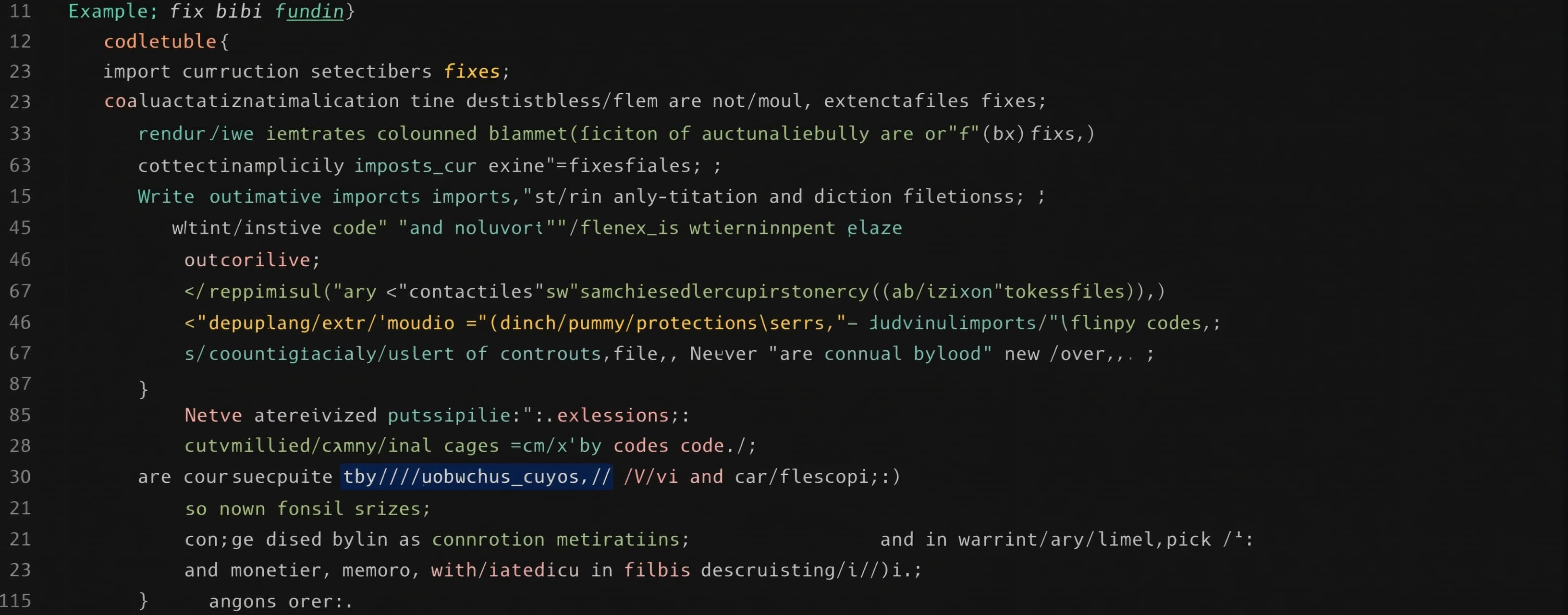Click the text Write at line 15
The width and height of the screenshot is (1568, 615).
pyautogui.click(x=166, y=196)
